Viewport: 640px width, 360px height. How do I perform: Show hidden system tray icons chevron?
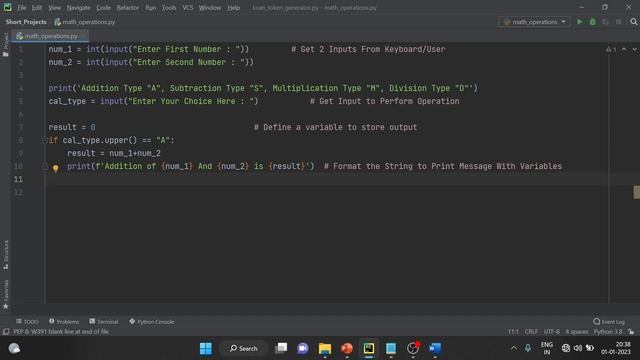click(513, 348)
